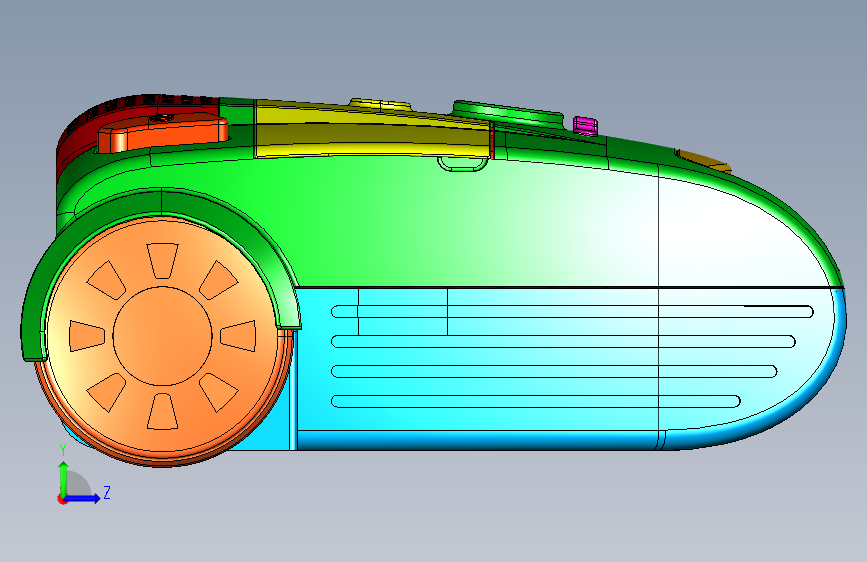867x562 pixels.
Task: Select the small loop recess below the yellow handle
Action: [463, 164]
